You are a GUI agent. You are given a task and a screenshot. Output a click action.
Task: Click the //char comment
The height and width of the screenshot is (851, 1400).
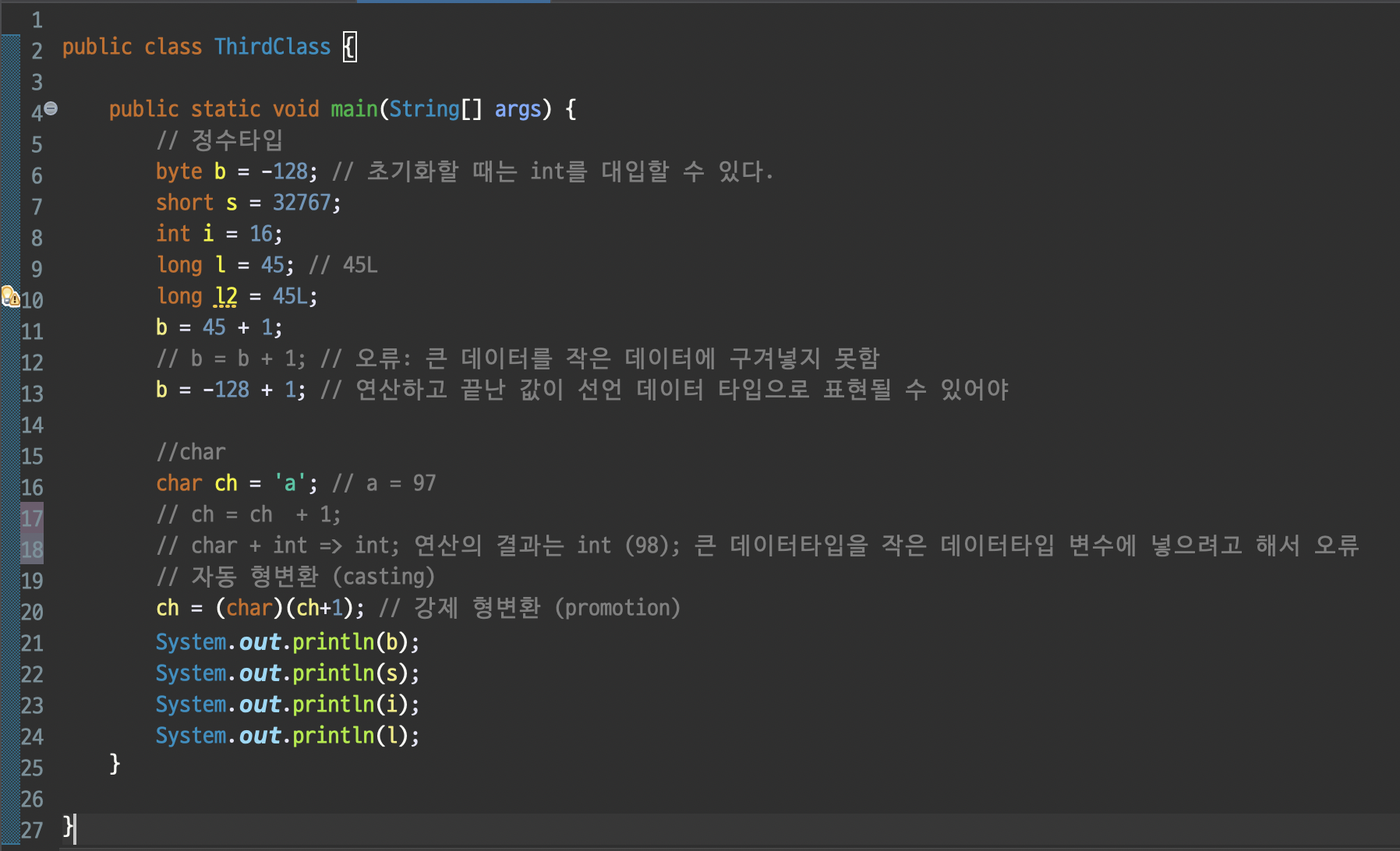tap(191, 452)
